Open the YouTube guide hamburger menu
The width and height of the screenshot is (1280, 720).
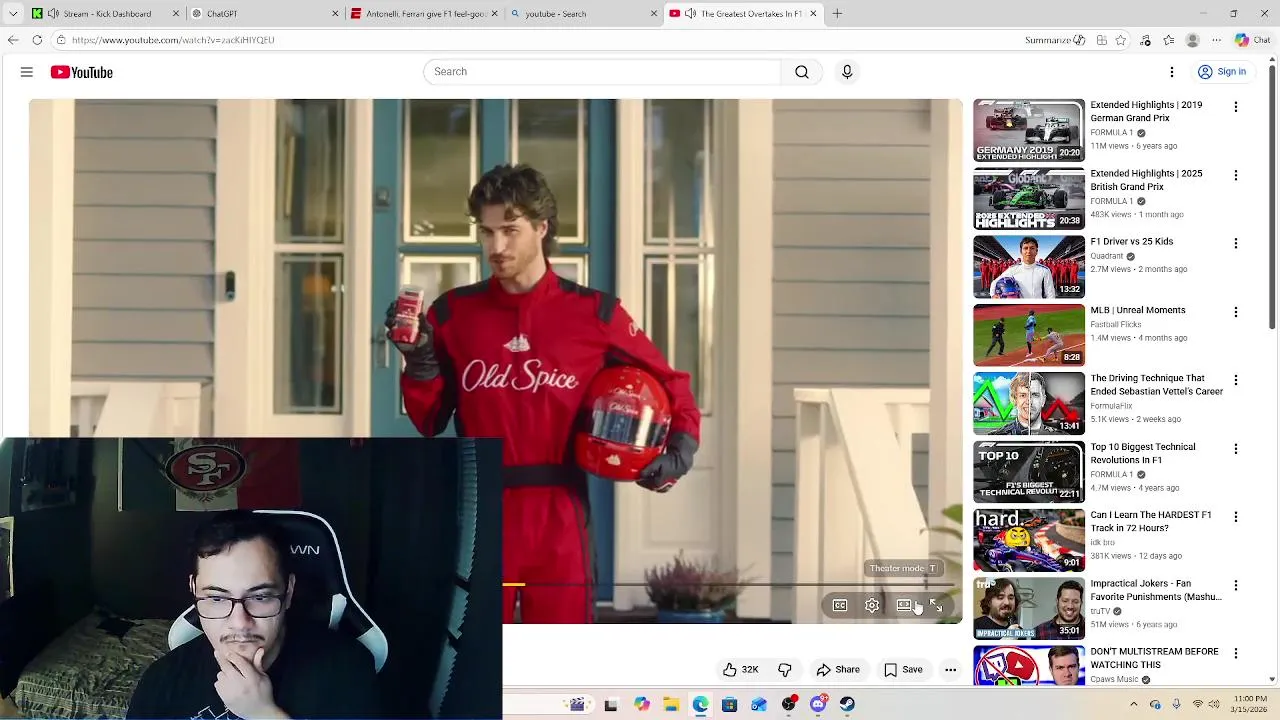tap(27, 72)
